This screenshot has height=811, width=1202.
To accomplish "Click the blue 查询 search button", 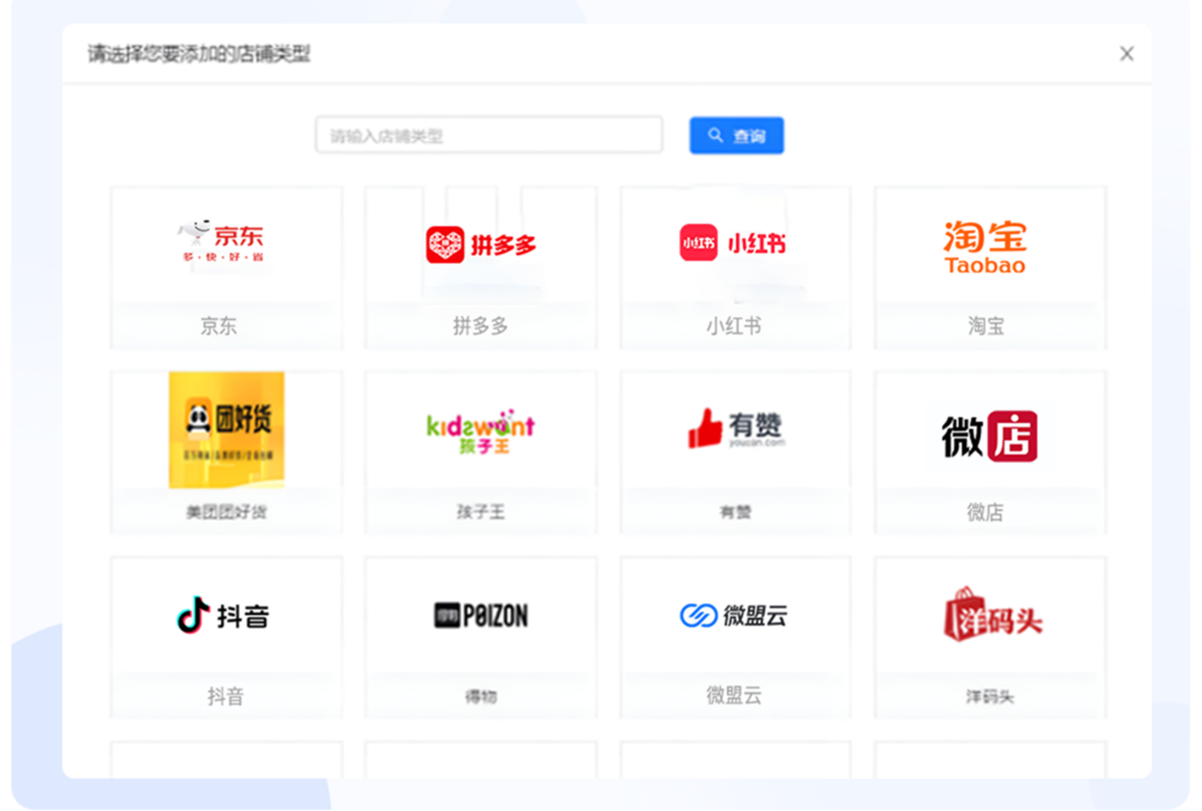I will click(x=736, y=136).
